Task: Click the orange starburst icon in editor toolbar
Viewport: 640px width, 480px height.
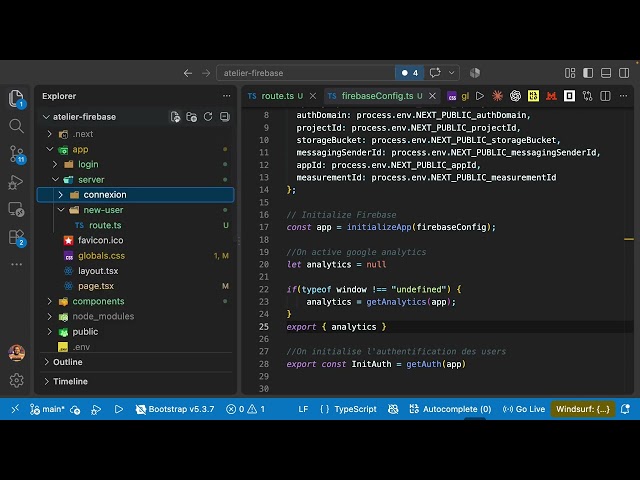Action: [497, 96]
